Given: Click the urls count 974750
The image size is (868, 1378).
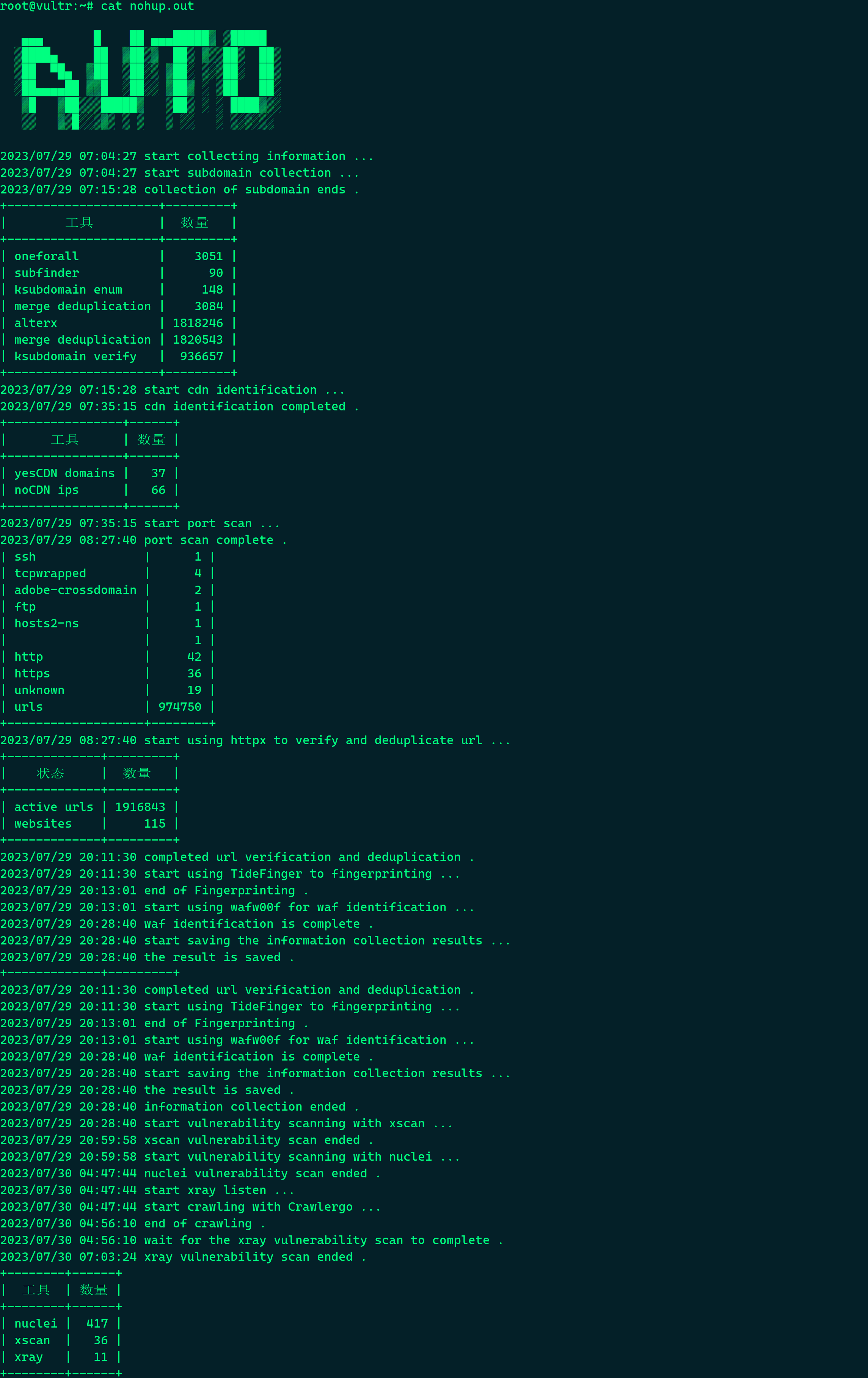Looking at the screenshot, I should pyautogui.click(x=180, y=707).
